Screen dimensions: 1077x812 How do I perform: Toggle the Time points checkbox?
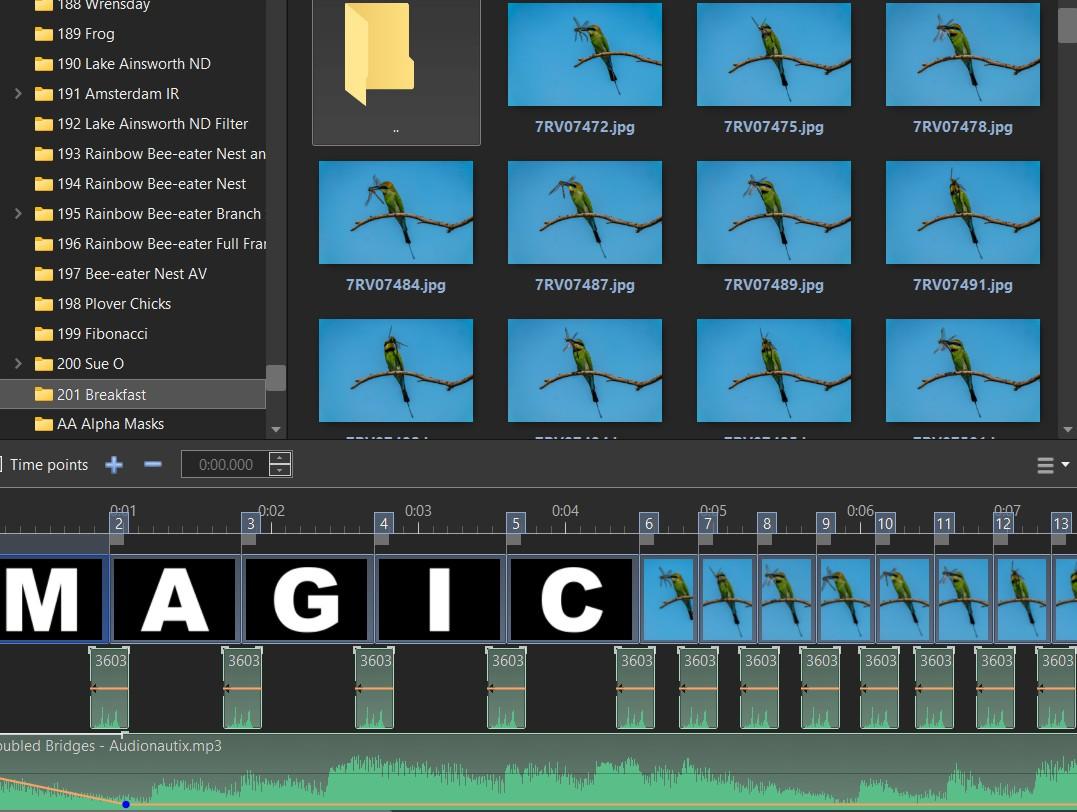coord(2,464)
